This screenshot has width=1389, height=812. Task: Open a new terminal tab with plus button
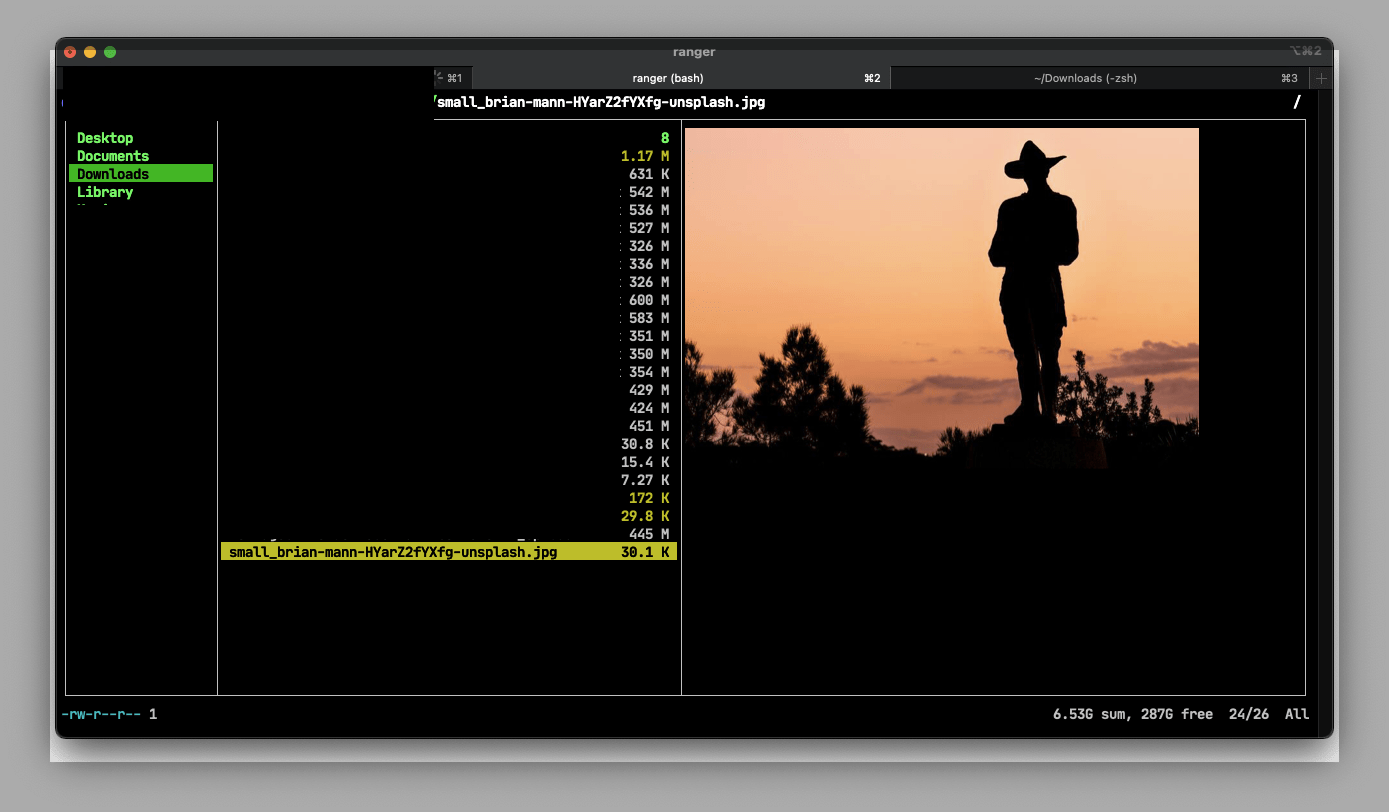[x=1321, y=78]
